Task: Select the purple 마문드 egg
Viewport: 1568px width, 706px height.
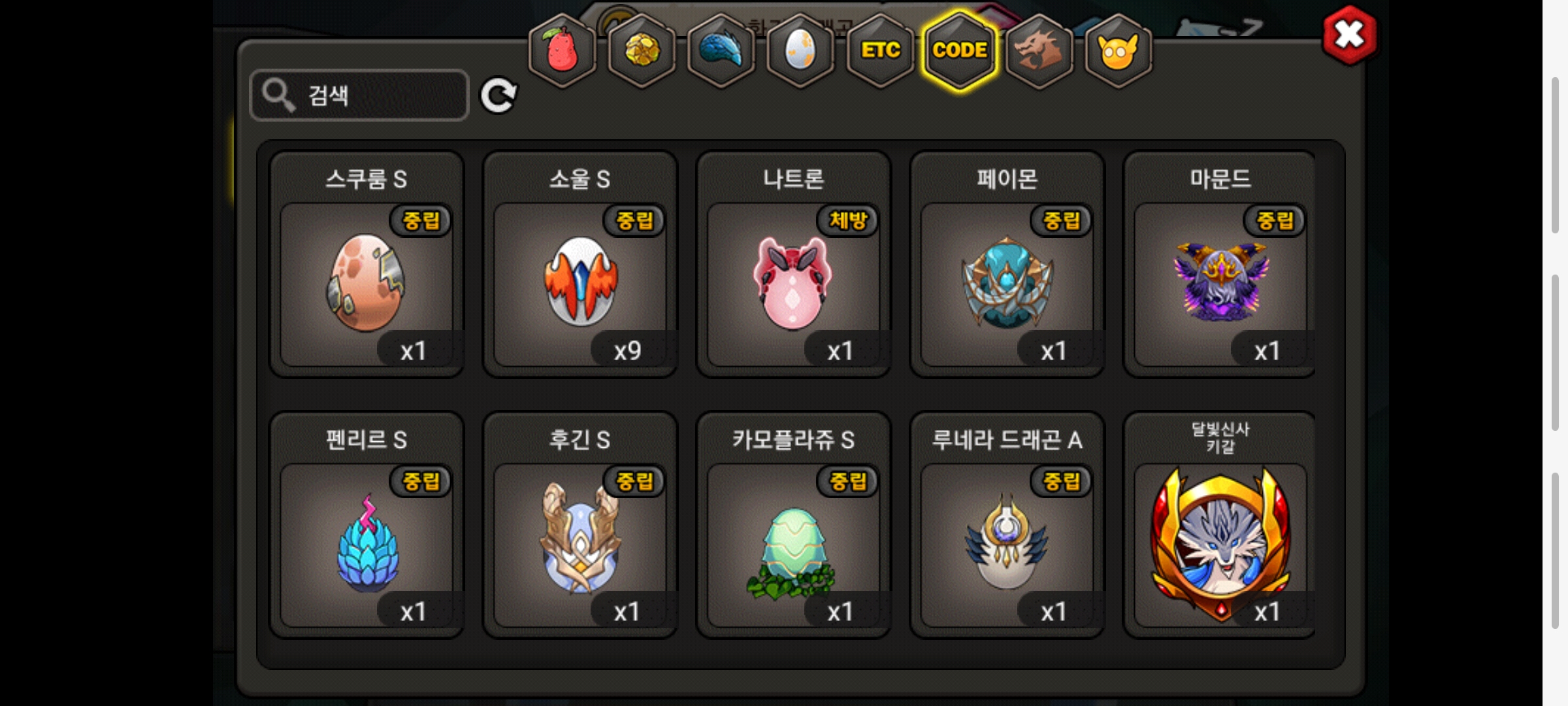Action: (1220, 264)
